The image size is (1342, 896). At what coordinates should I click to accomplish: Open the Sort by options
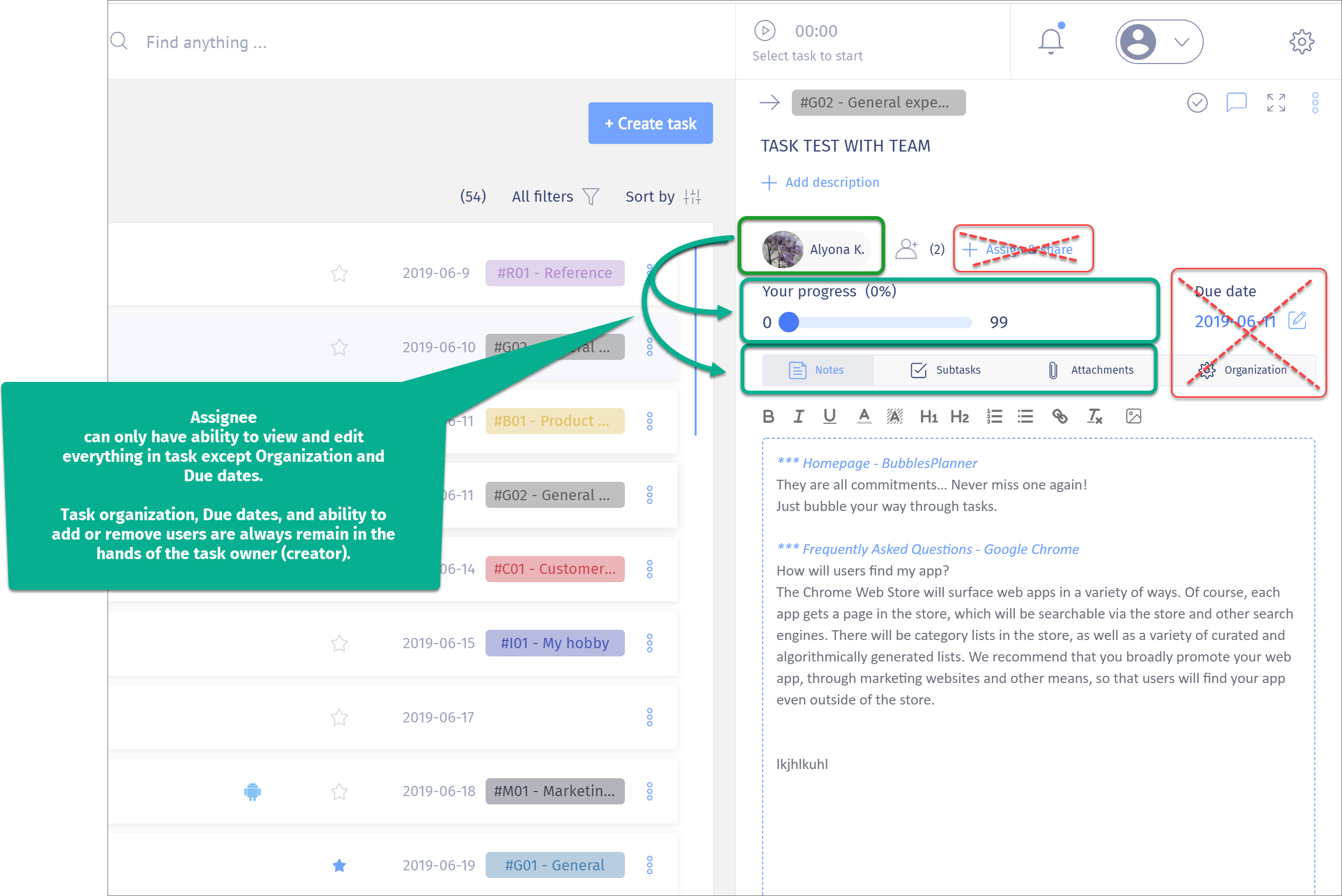[663, 197]
